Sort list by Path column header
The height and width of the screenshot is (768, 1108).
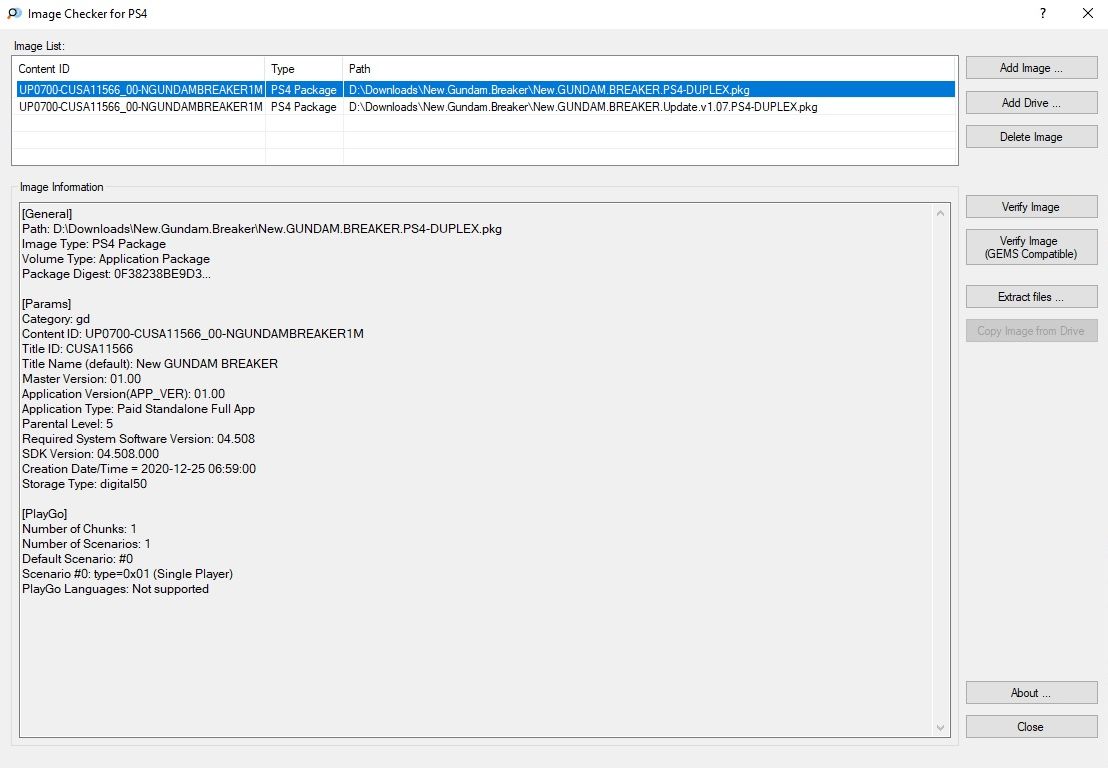tap(649, 69)
